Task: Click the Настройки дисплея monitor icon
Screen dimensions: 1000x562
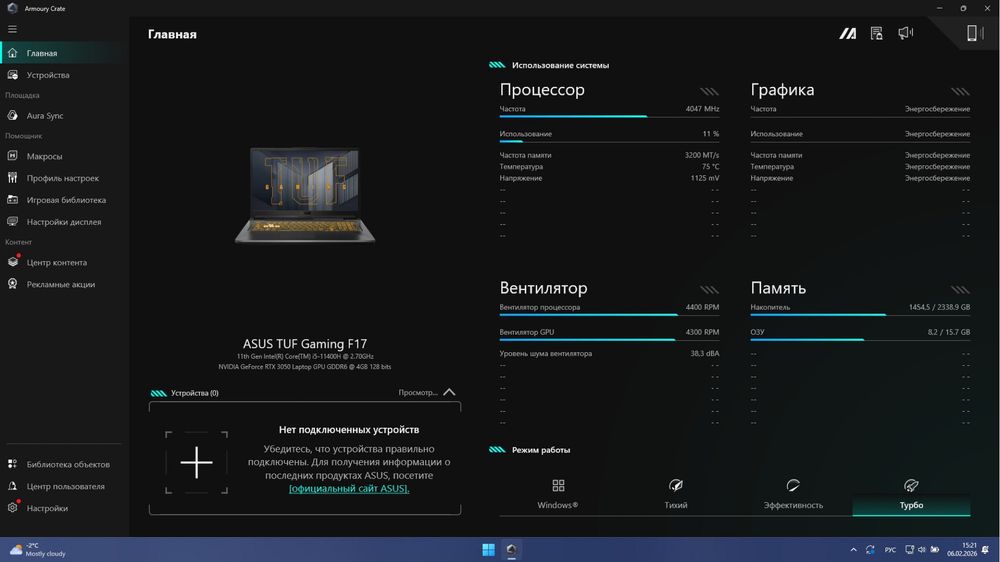Action: click(x=12, y=221)
